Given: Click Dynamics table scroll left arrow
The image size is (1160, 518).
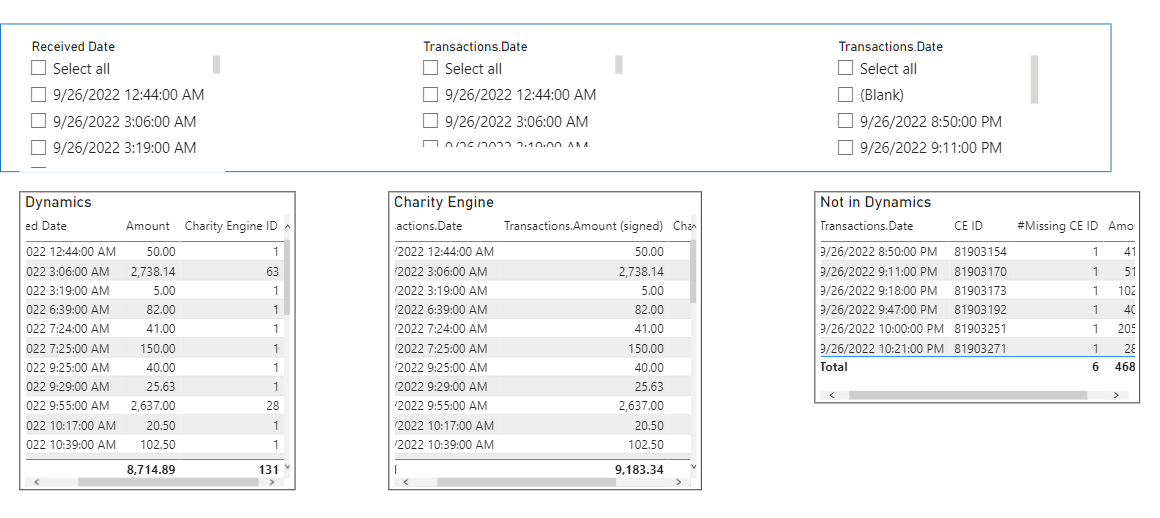Looking at the screenshot, I should click(36, 482).
